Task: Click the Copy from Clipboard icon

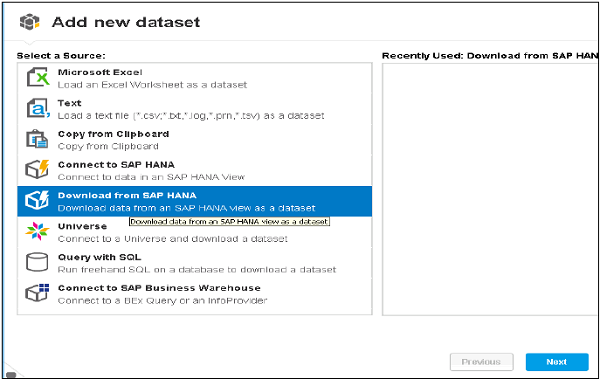Action: pos(37,139)
